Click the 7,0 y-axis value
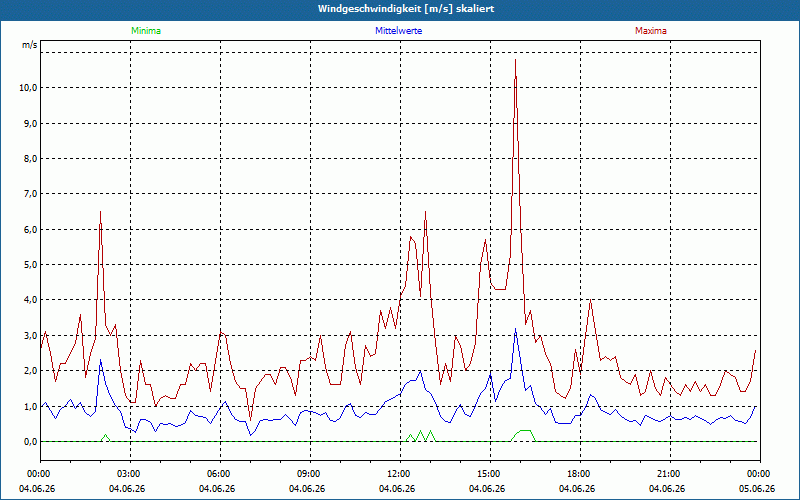Viewport: 800px width, 500px height. coord(30,194)
